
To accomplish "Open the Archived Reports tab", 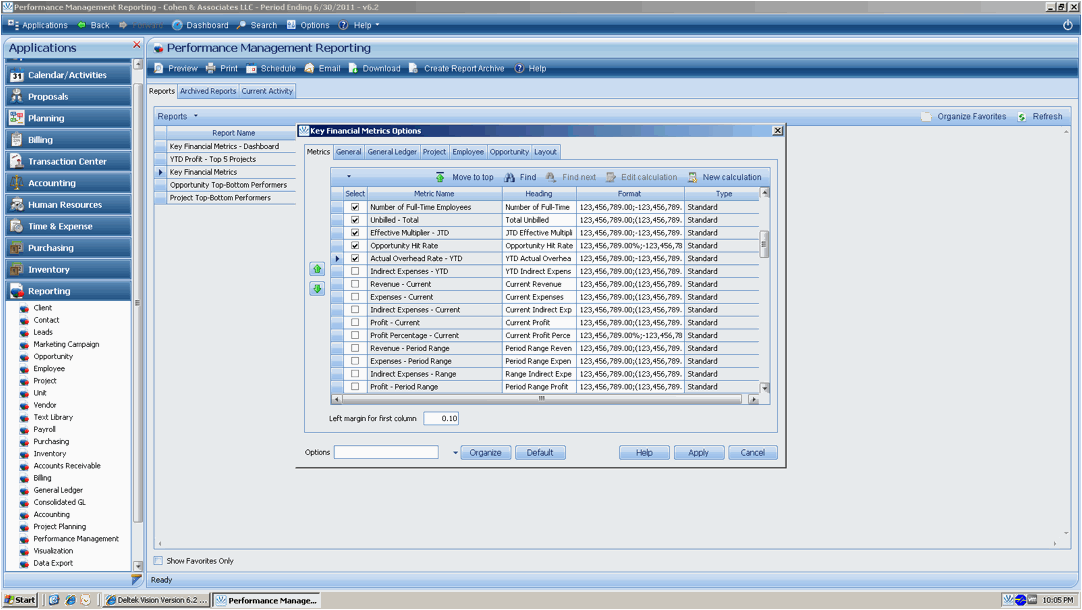I will click(208, 91).
